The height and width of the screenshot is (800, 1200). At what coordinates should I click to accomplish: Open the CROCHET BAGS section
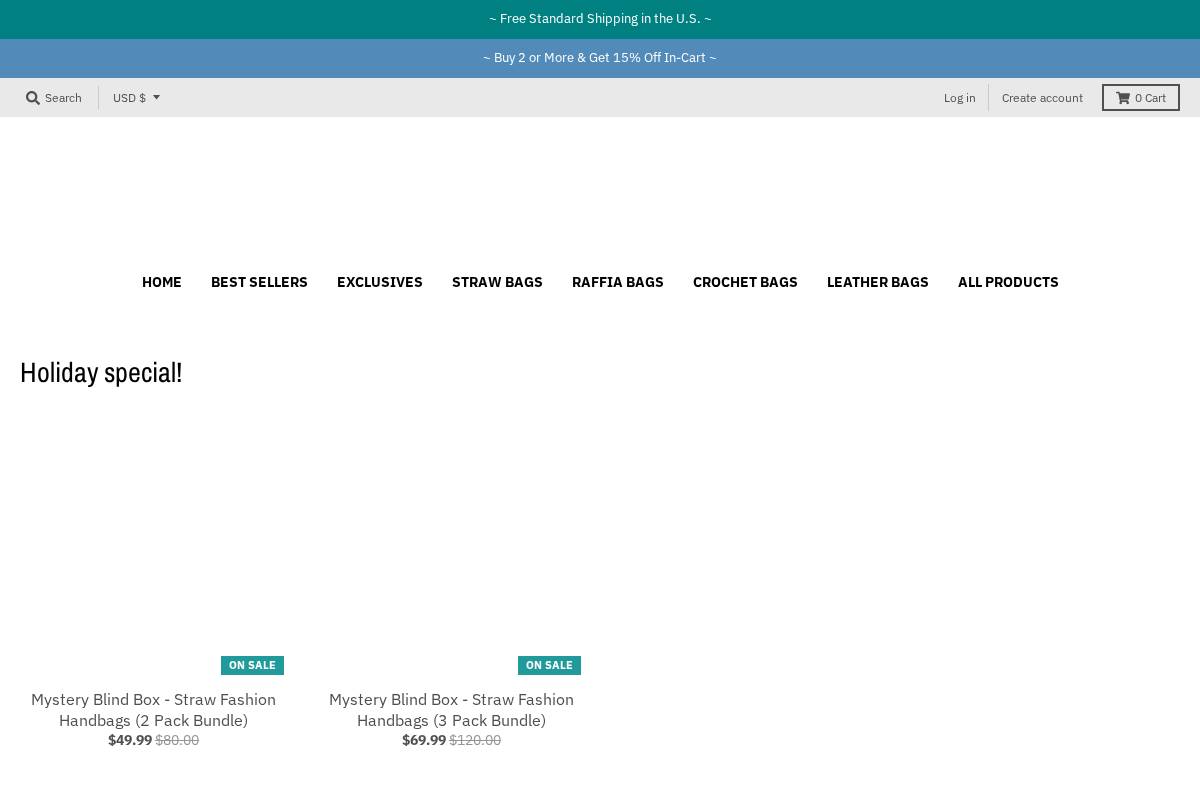pyautogui.click(x=745, y=282)
